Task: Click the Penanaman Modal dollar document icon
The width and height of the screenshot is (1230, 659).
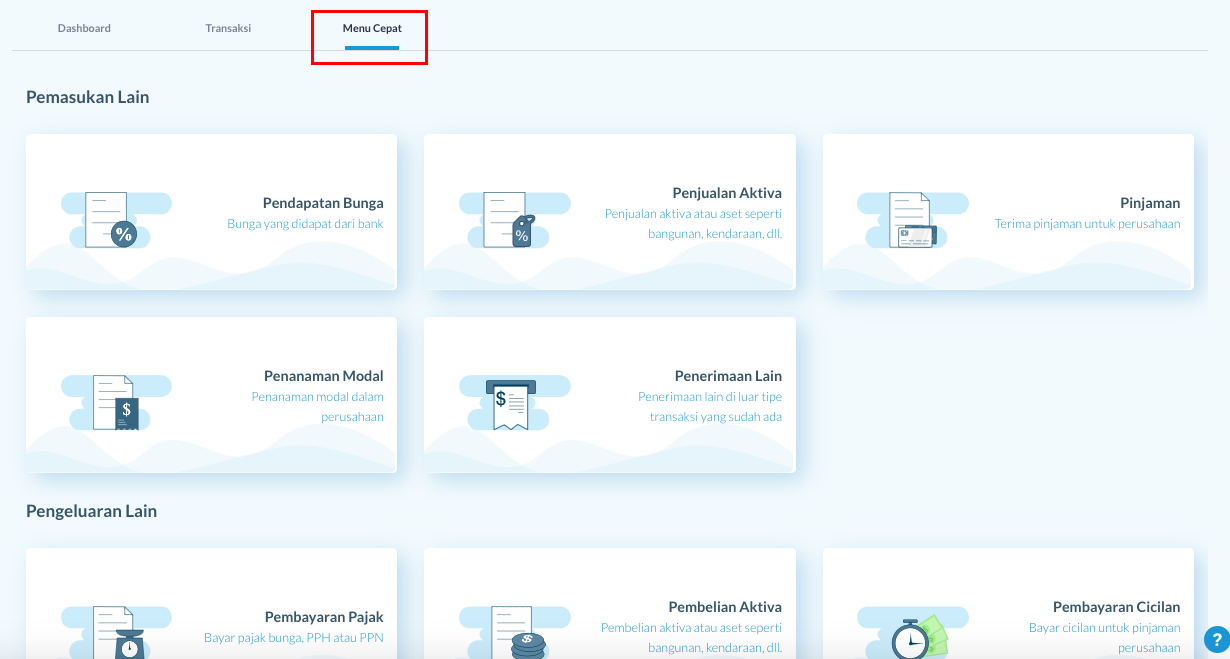Action: [116, 403]
